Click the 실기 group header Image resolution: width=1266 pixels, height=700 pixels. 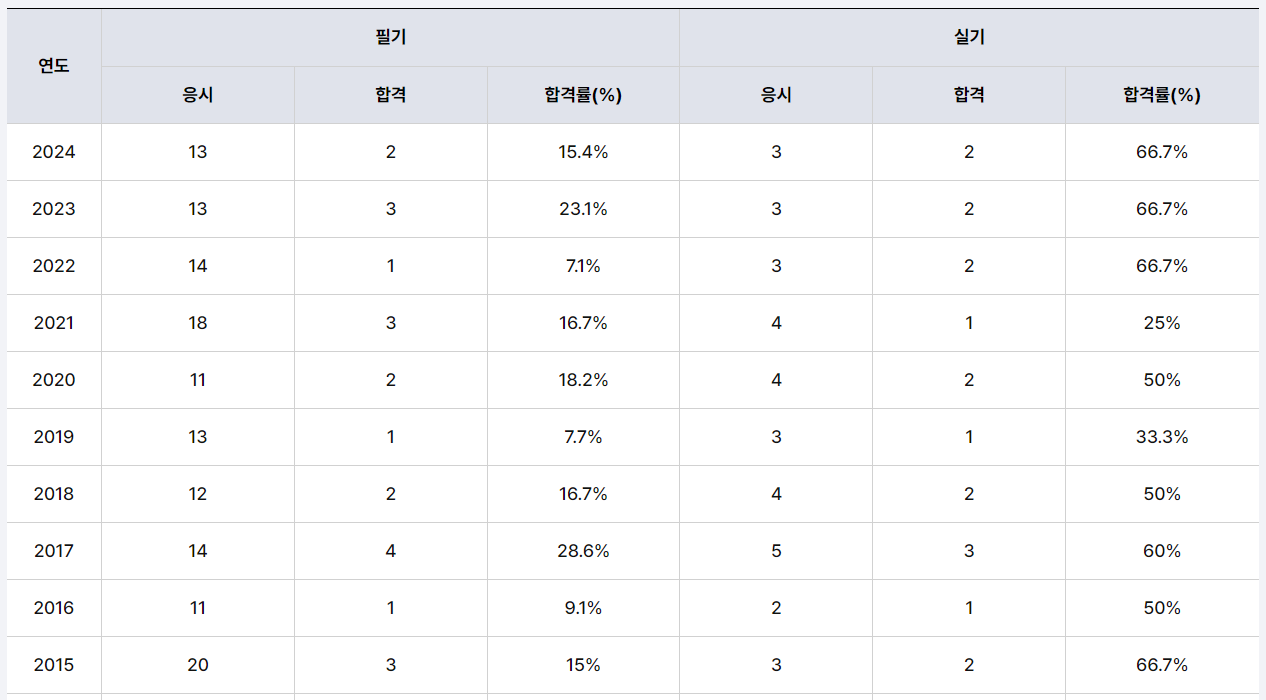point(969,38)
